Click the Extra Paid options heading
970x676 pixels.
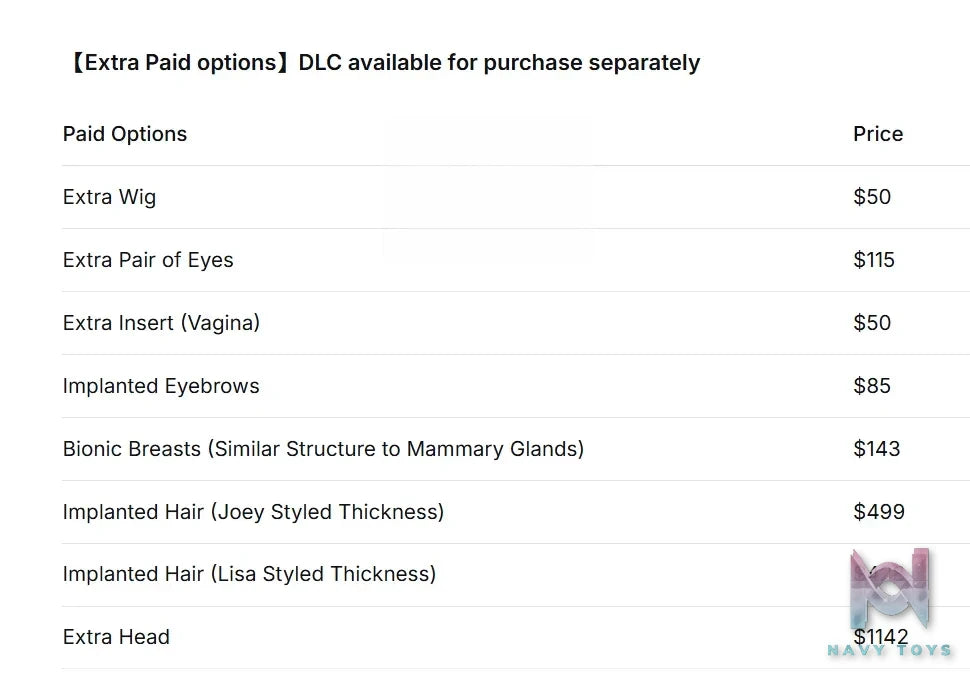[x=384, y=62]
